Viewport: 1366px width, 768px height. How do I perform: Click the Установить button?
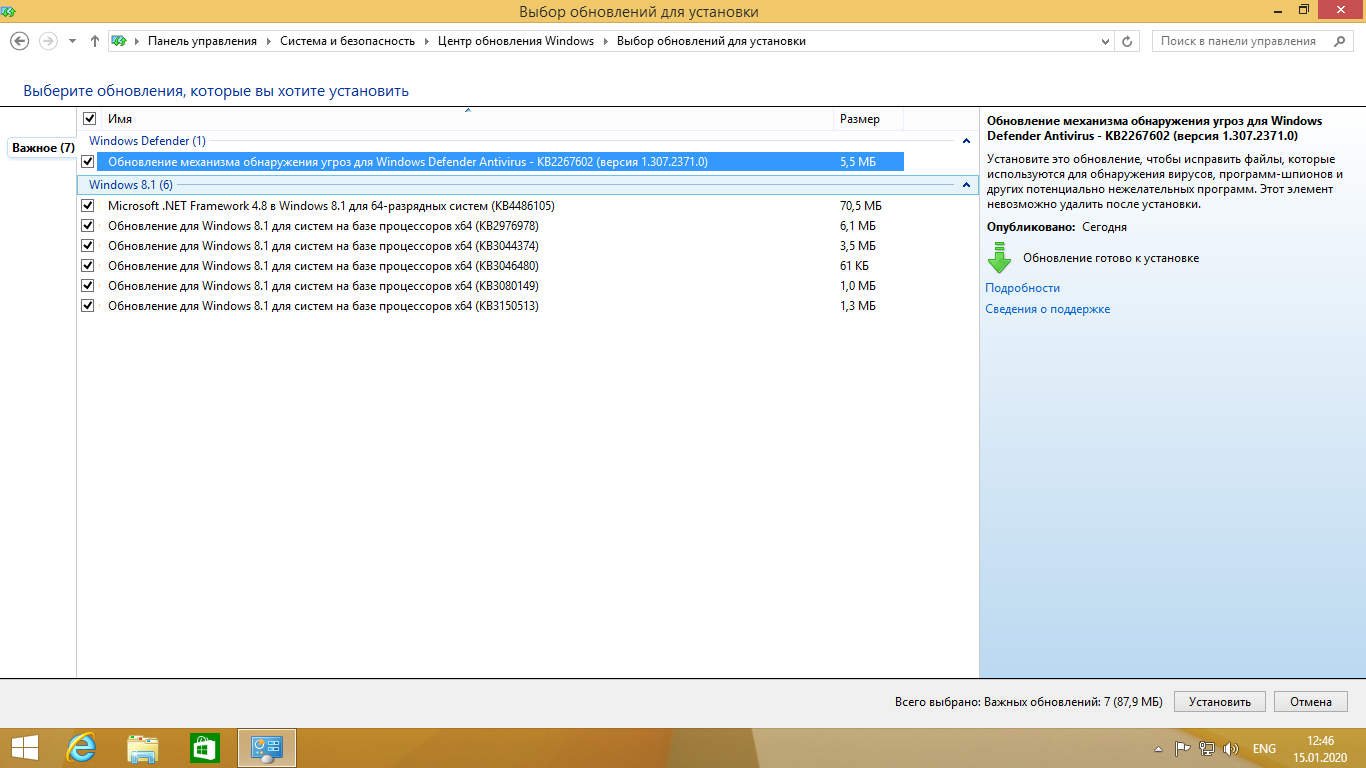coord(1220,702)
